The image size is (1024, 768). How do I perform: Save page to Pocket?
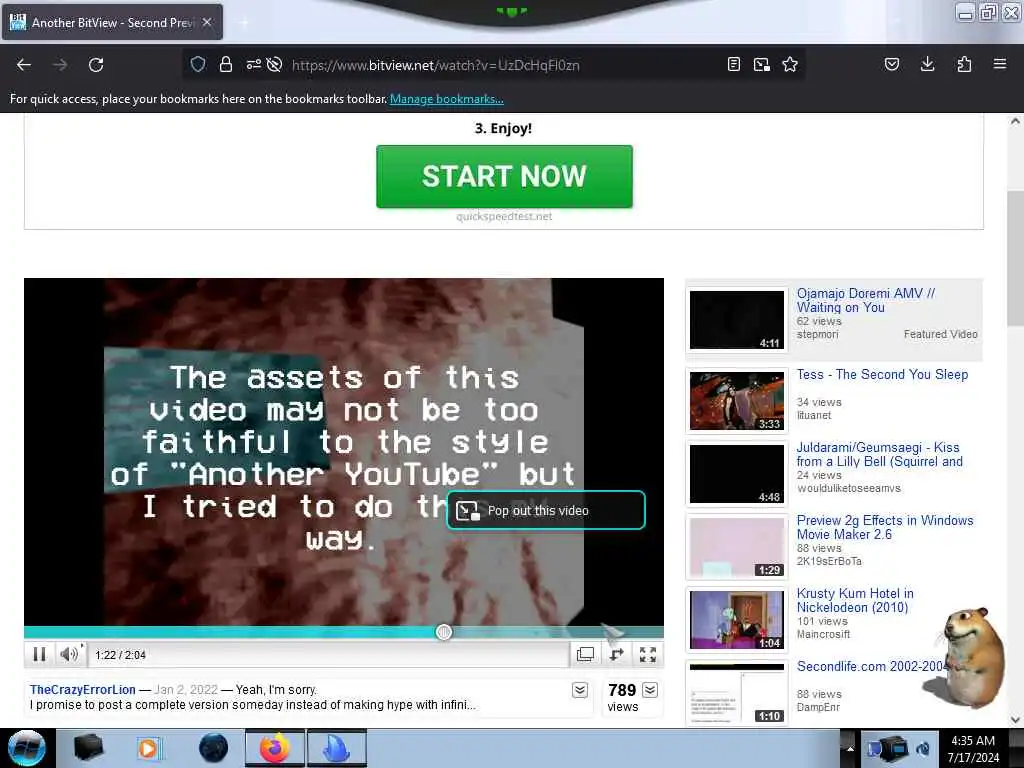point(892,64)
